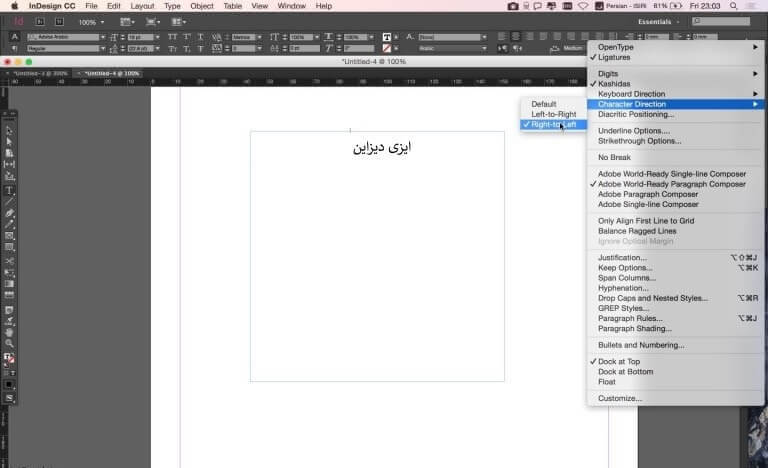
Task: Open the Type menu
Action: pos(172,6)
